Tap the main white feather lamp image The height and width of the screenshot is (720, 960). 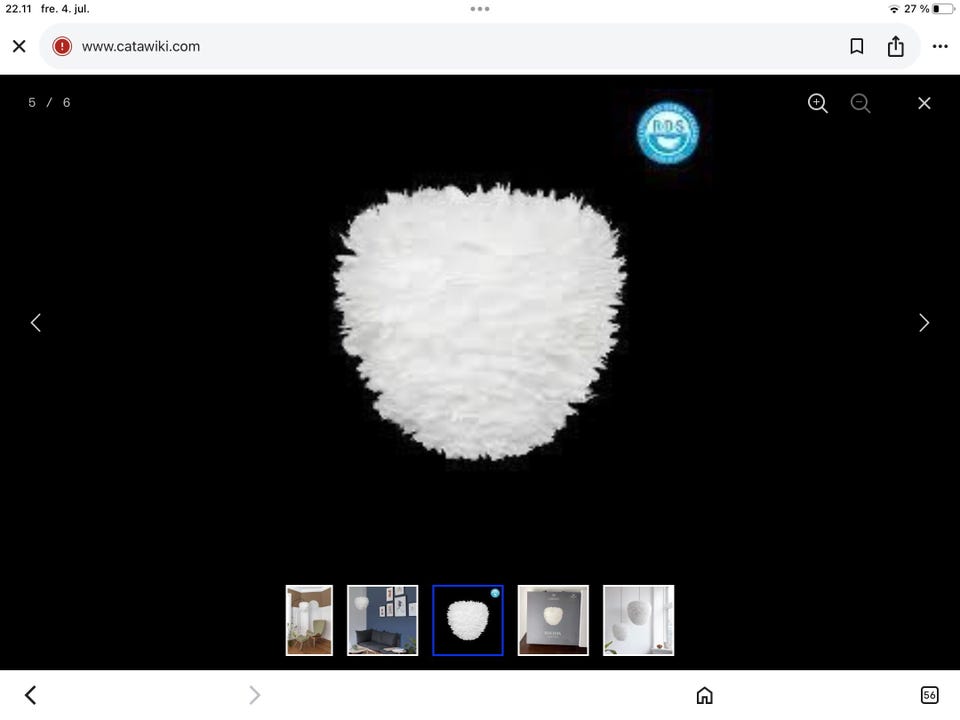click(479, 323)
